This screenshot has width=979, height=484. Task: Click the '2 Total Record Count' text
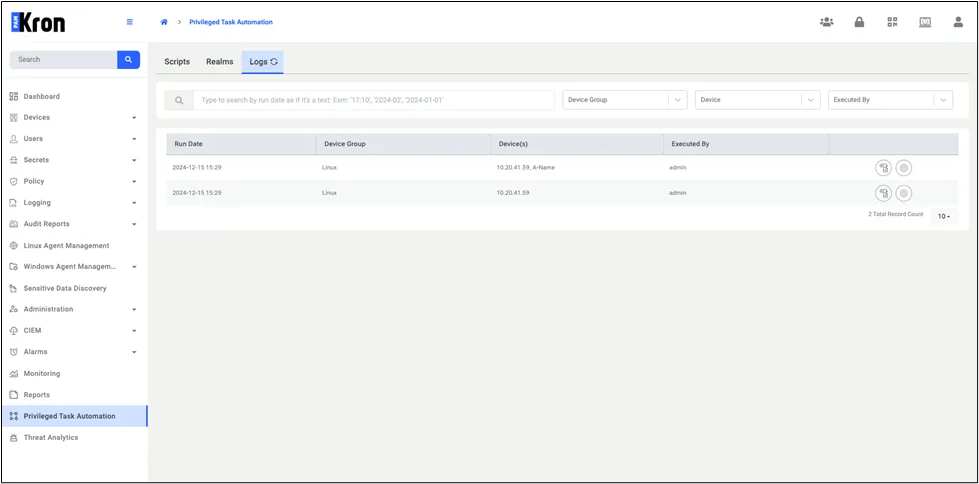click(895, 214)
